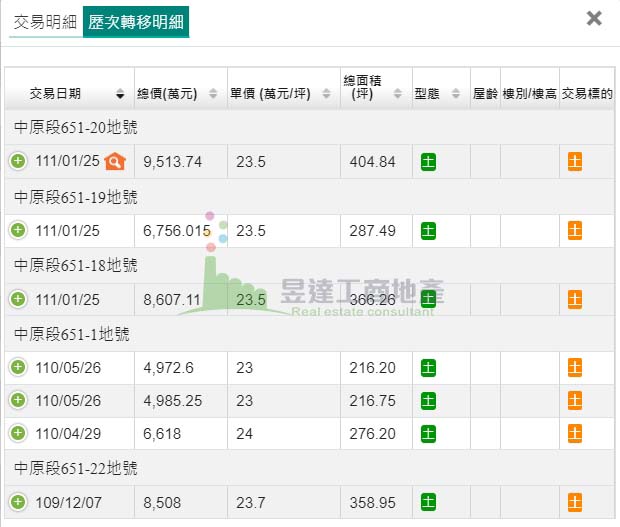
Task: Click green land type icon for 9,513.74 row
Action: point(428,162)
